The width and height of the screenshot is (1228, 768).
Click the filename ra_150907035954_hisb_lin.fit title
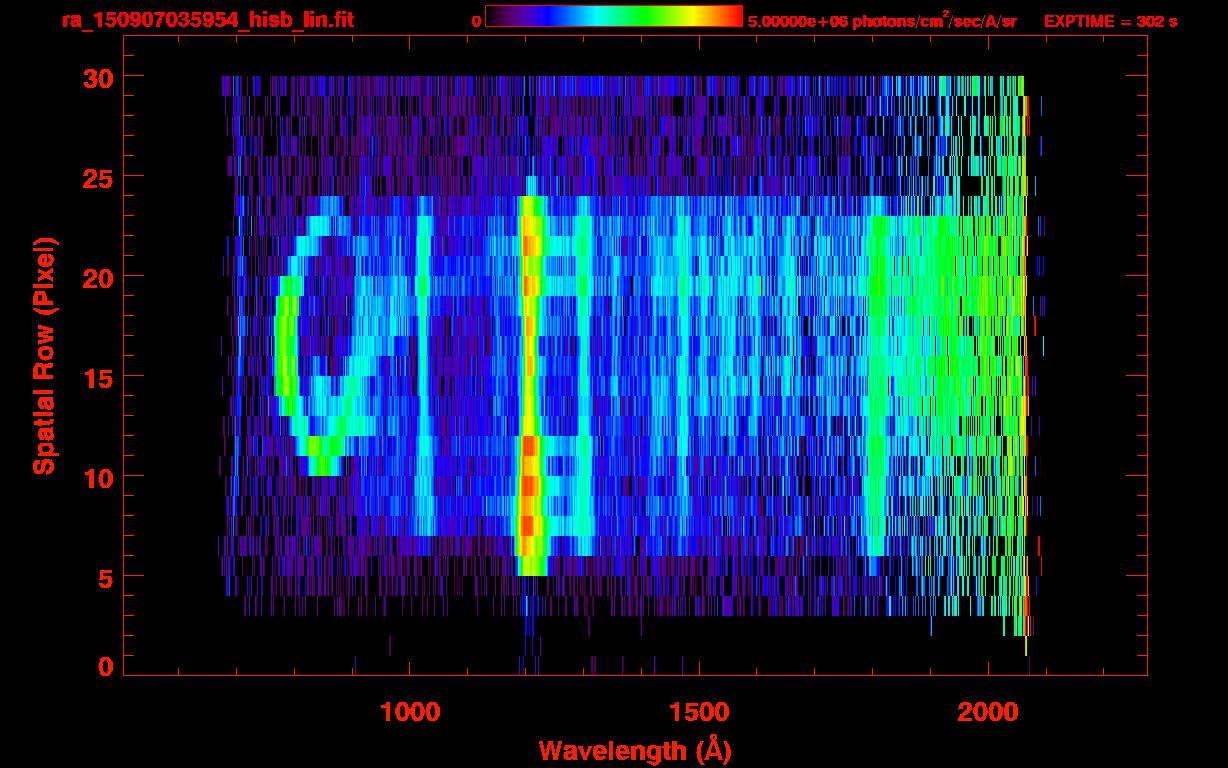click(x=208, y=20)
